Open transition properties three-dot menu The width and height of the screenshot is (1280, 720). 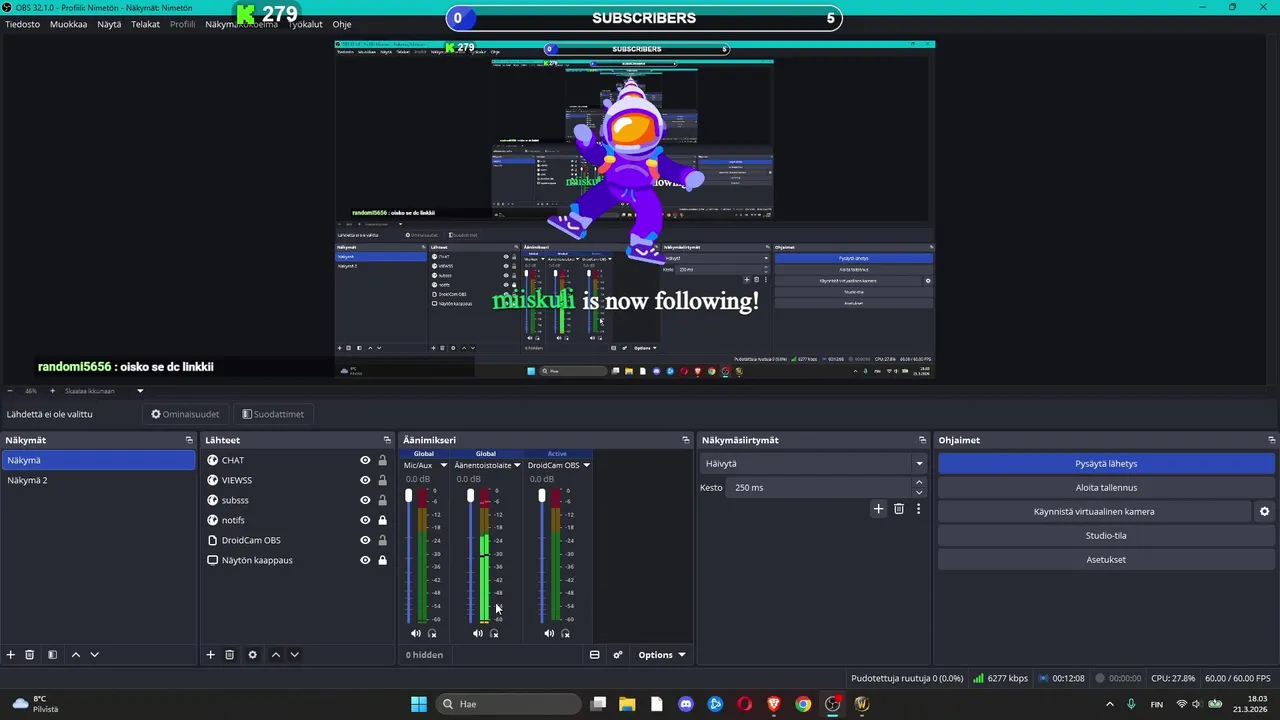[918, 509]
